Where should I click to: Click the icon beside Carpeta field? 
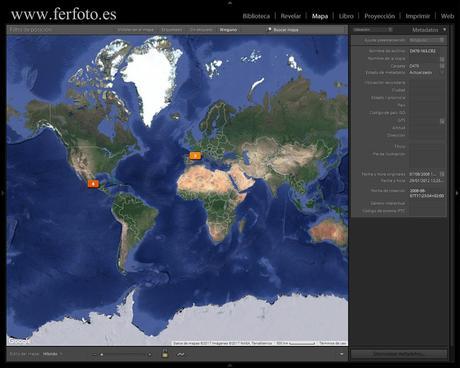click(x=442, y=66)
